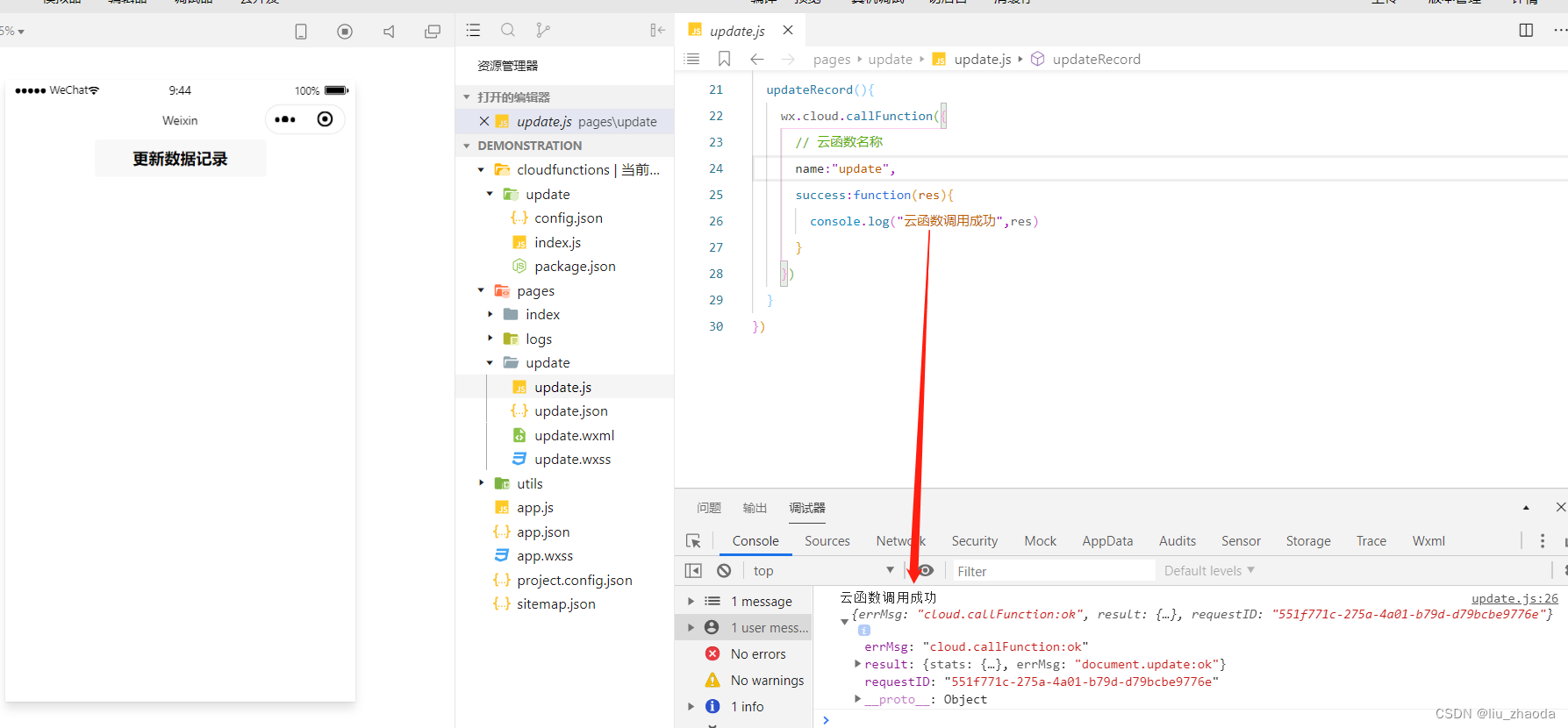Click updateRecord in the breadcrumb
Image resolution: width=1568 pixels, height=728 pixels.
pos(1096,59)
